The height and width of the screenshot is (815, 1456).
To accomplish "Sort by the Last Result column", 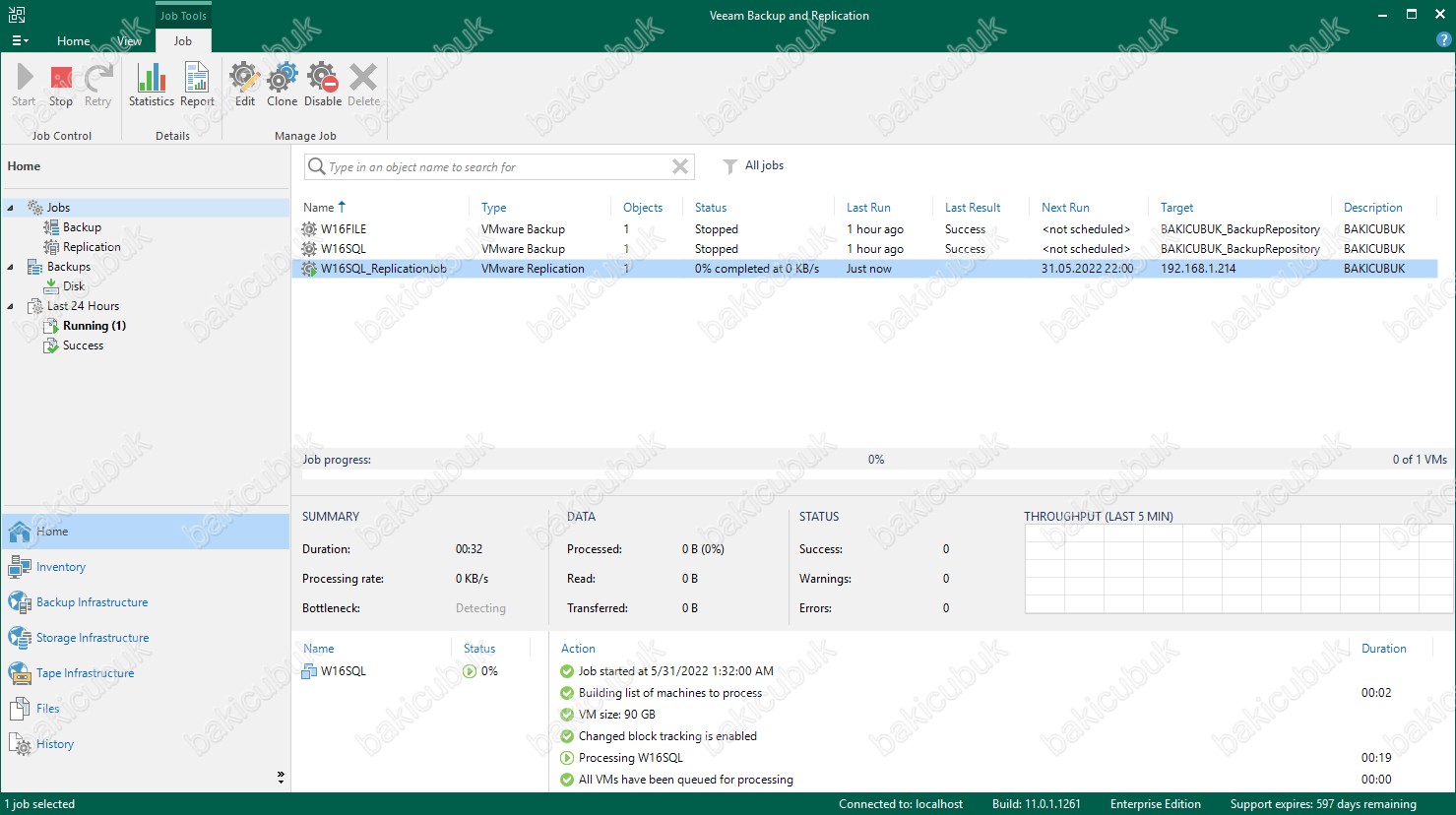I will pyautogui.click(x=973, y=208).
